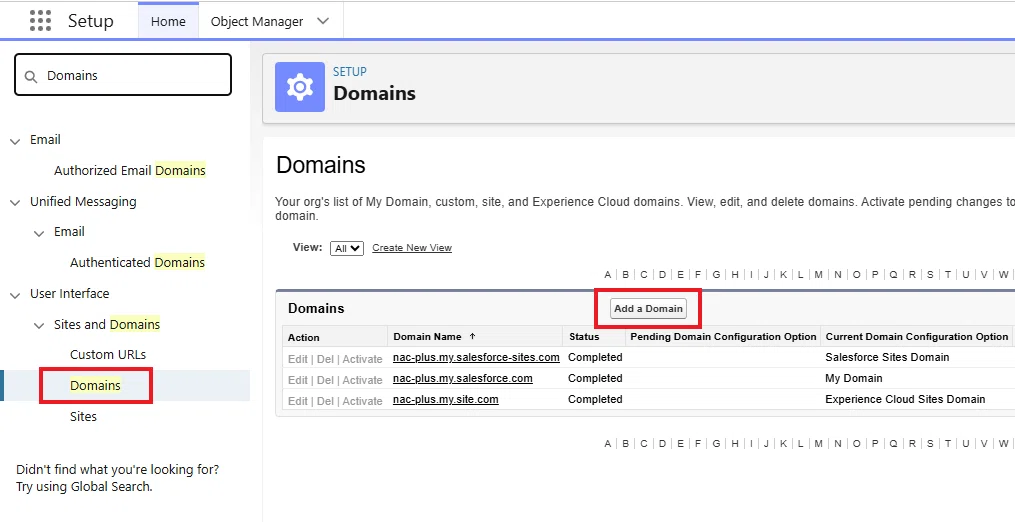The width and height of the screenshot is (1015, 522).
Task: Open the Object Manager tab
Action: coord(257,21)
